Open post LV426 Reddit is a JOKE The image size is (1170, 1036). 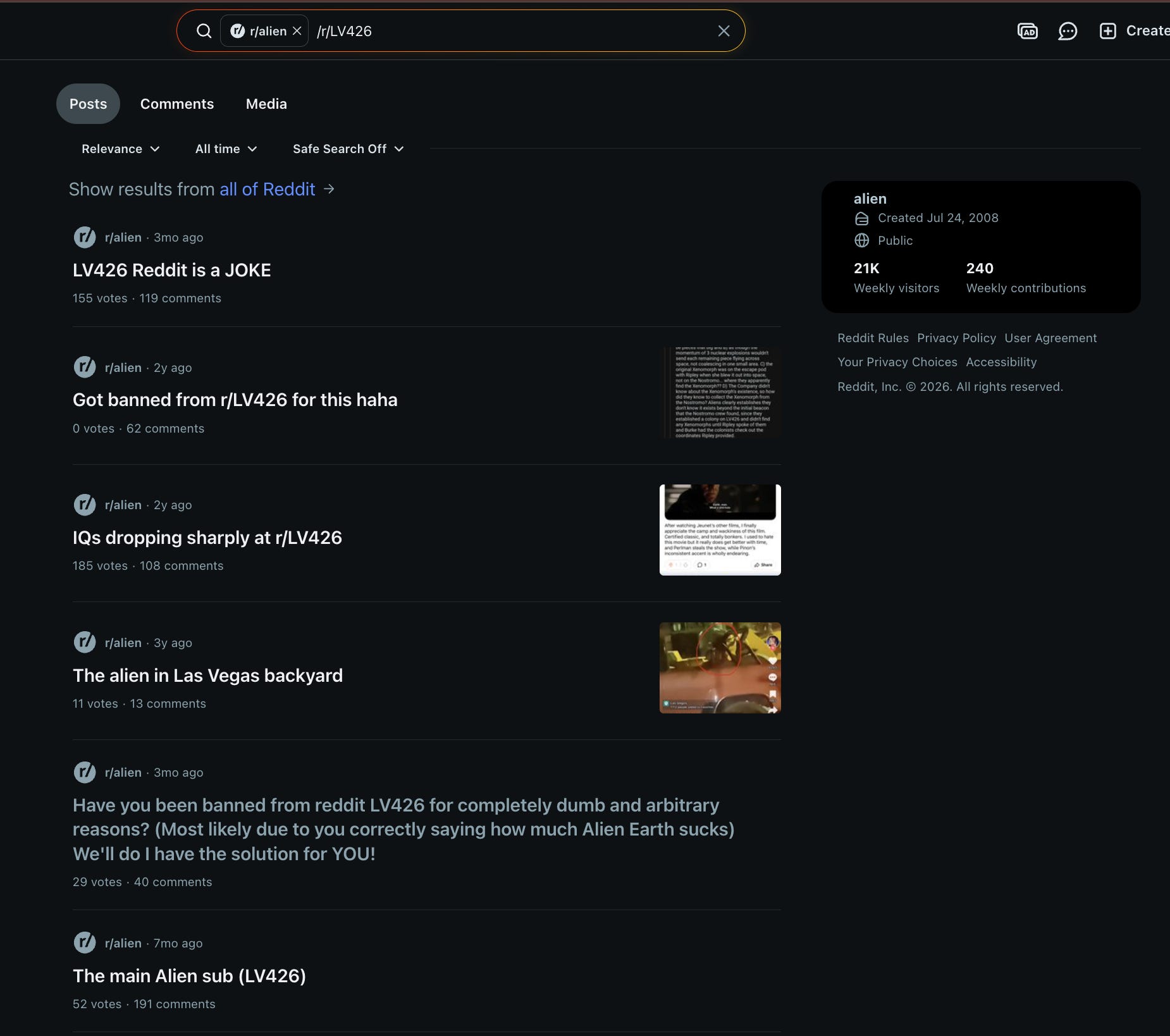[172, 270]
